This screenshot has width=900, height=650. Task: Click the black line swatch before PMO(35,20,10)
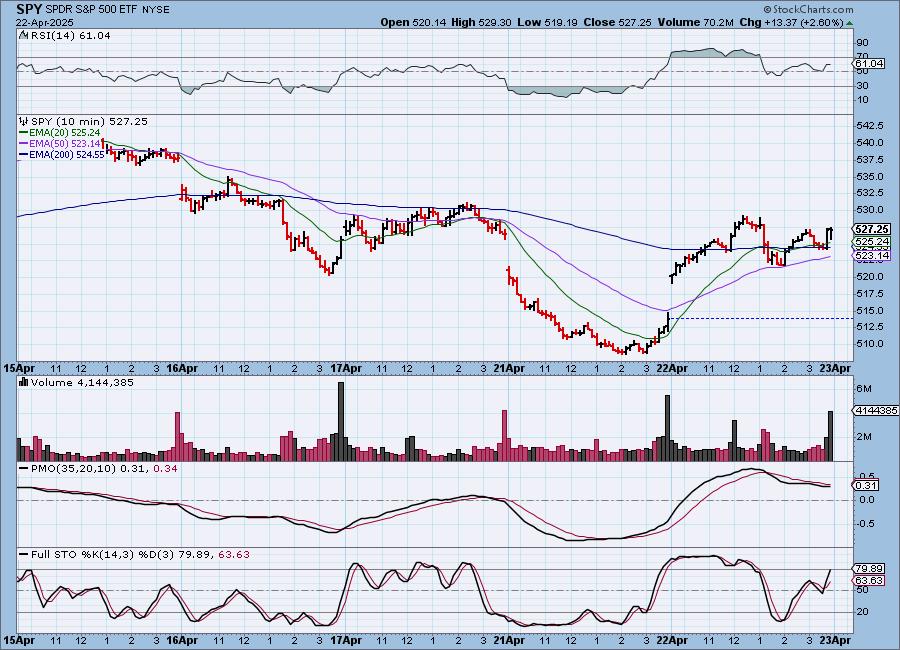click(x=24, y=469)
